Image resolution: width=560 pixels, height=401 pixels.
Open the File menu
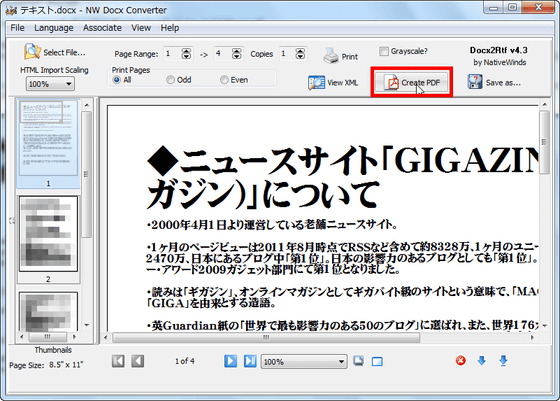pyautogui.click(x=18, y=28)
